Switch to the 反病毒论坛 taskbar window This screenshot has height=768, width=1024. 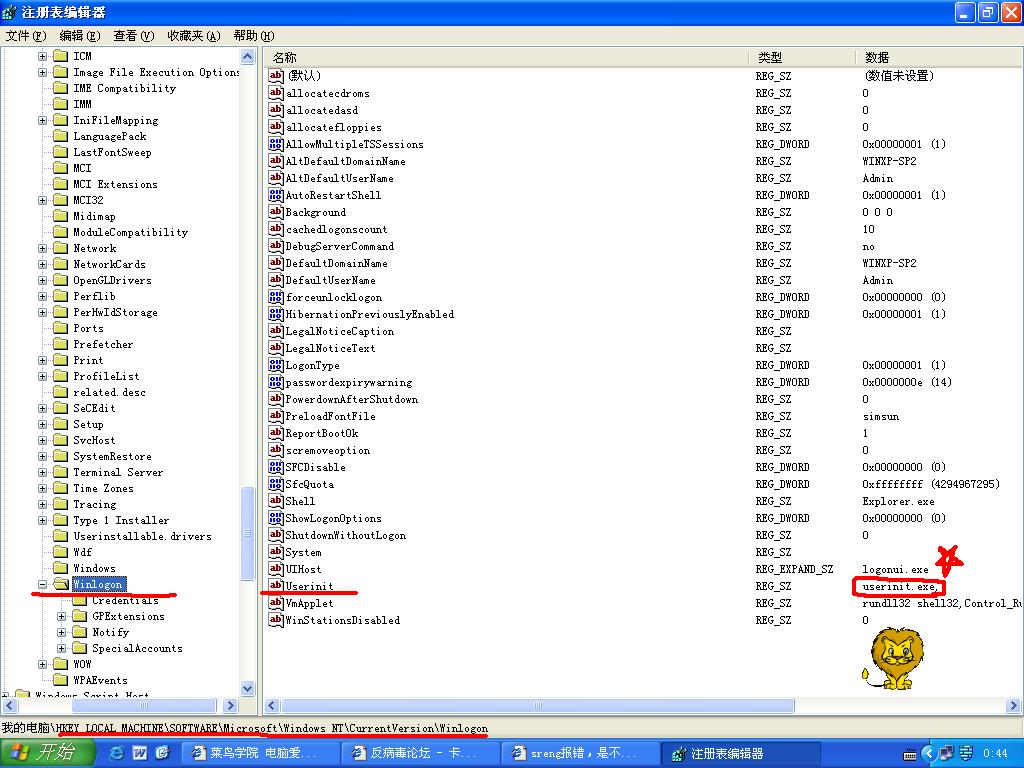point(421,753)
